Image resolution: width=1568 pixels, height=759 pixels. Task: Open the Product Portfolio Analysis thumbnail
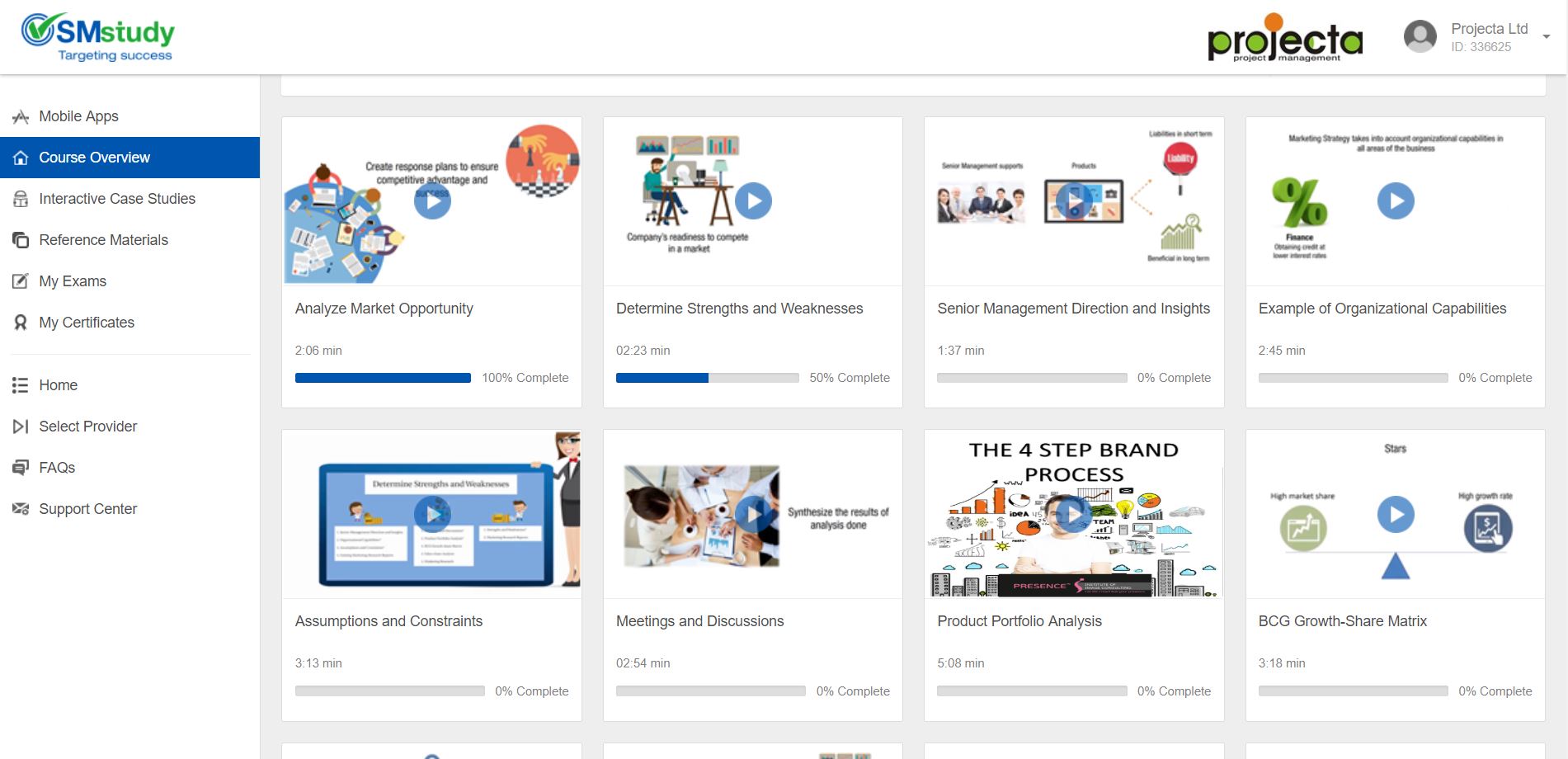click(1073, 514)
